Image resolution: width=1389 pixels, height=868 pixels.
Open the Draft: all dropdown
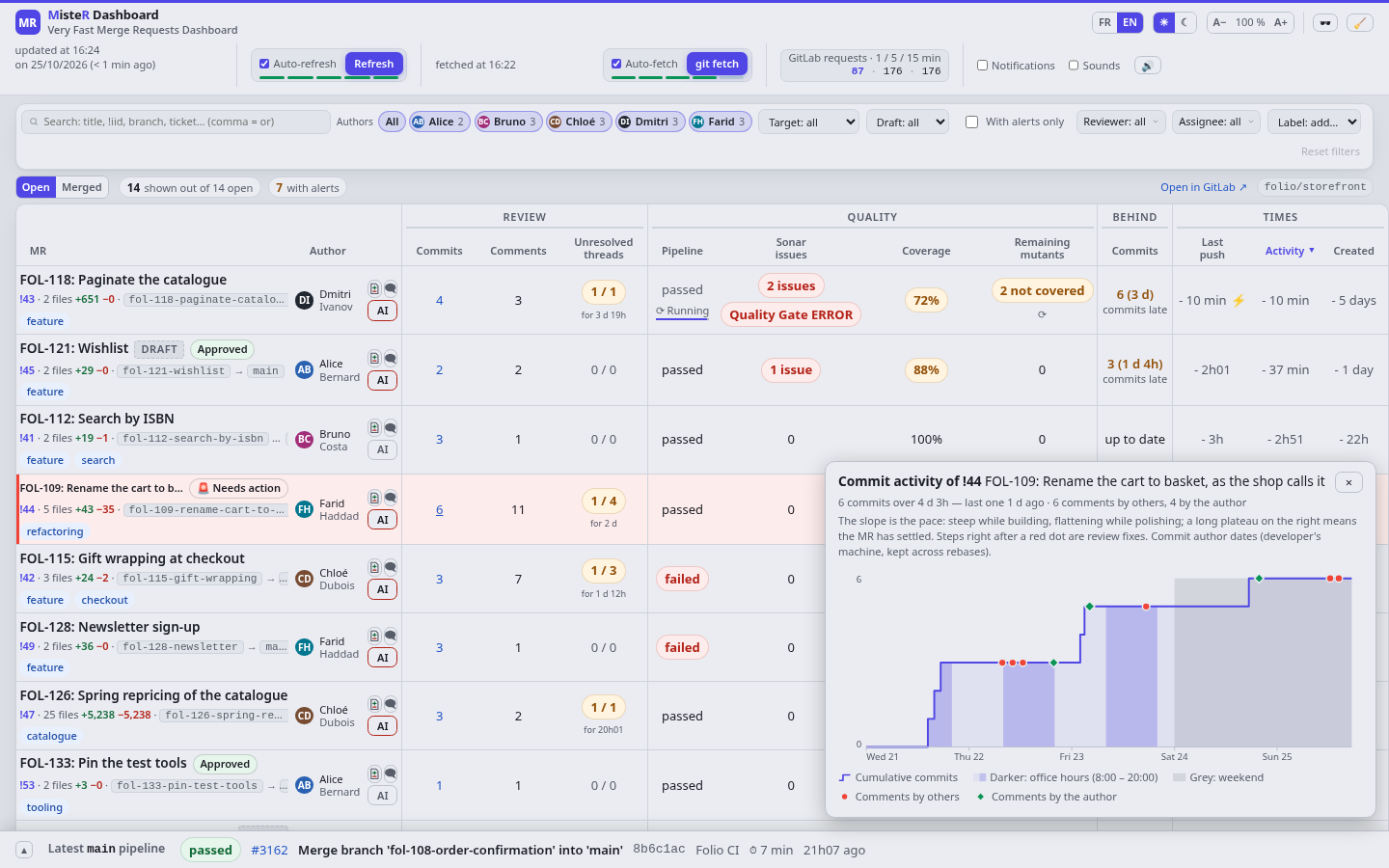(x=908, y=122)
